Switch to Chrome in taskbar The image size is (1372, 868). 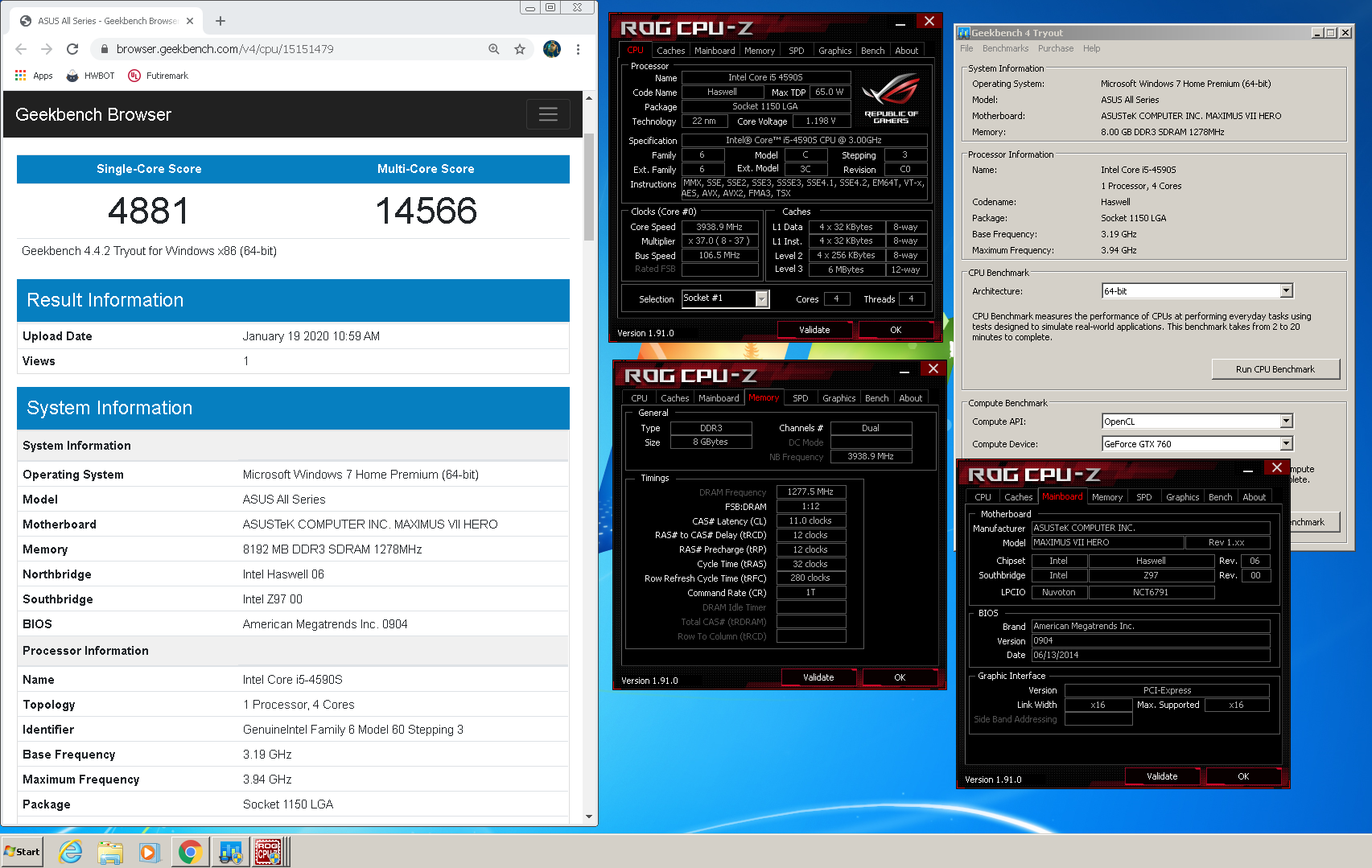click(190, 851)
